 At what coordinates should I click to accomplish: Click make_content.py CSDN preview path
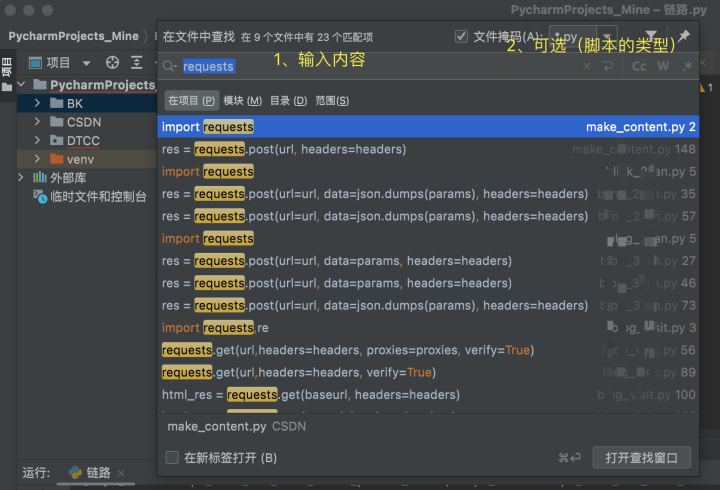coord(236,426)
